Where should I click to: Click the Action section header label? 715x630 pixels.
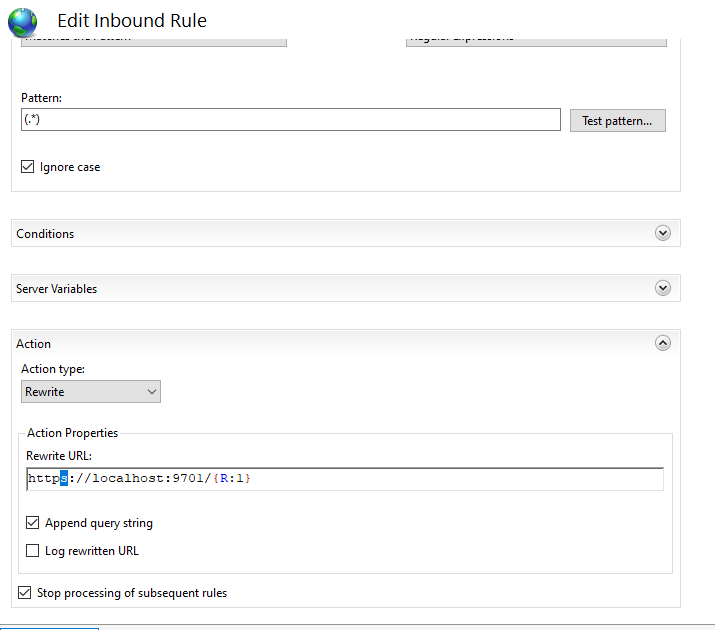pyautogui.click(x=34, y=344)
